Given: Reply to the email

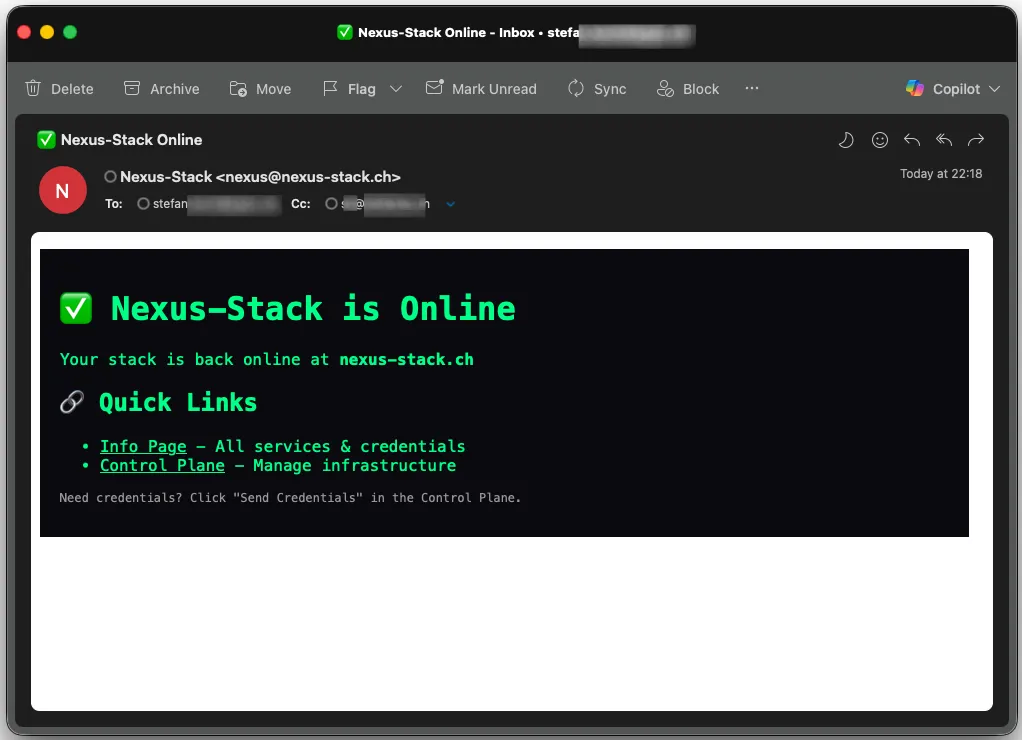Looking at the screenshot, I should pyautogui.click(x=911, y=140).
